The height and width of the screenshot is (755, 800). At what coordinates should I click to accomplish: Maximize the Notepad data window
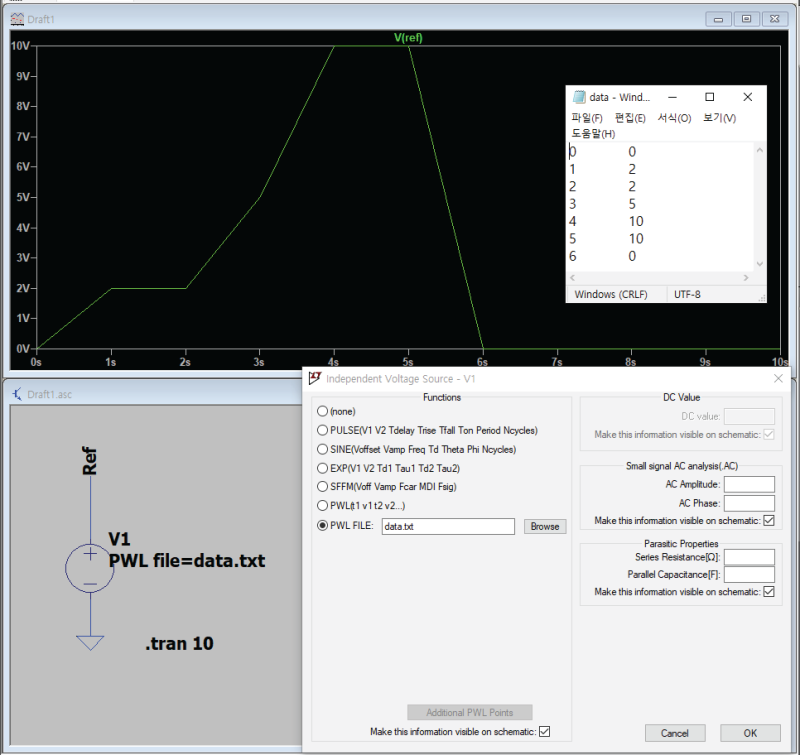tap(709, 97)
